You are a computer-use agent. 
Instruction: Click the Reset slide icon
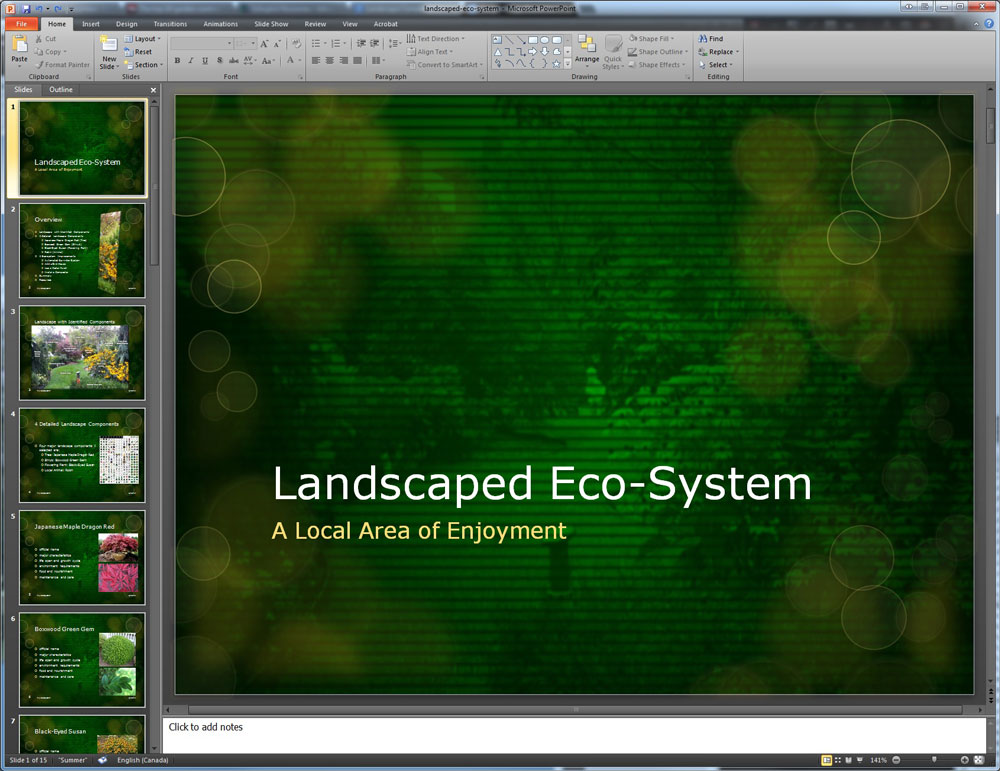click(x=129, y=52)
